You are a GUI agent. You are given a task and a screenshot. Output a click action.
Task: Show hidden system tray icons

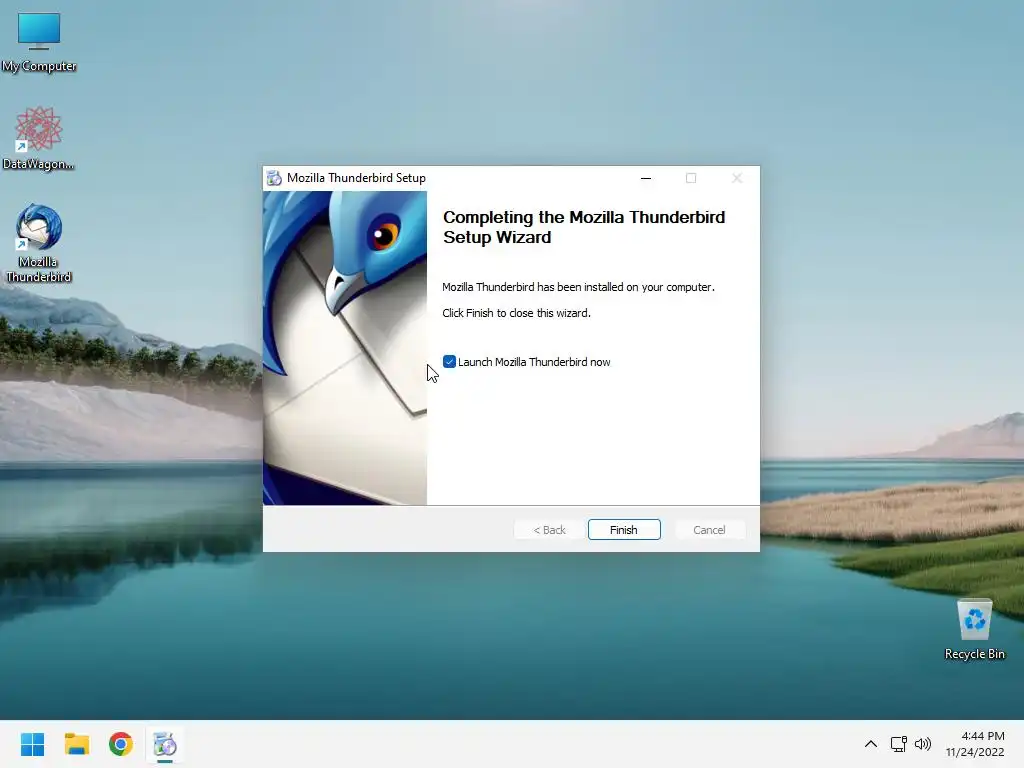(871, 744)
